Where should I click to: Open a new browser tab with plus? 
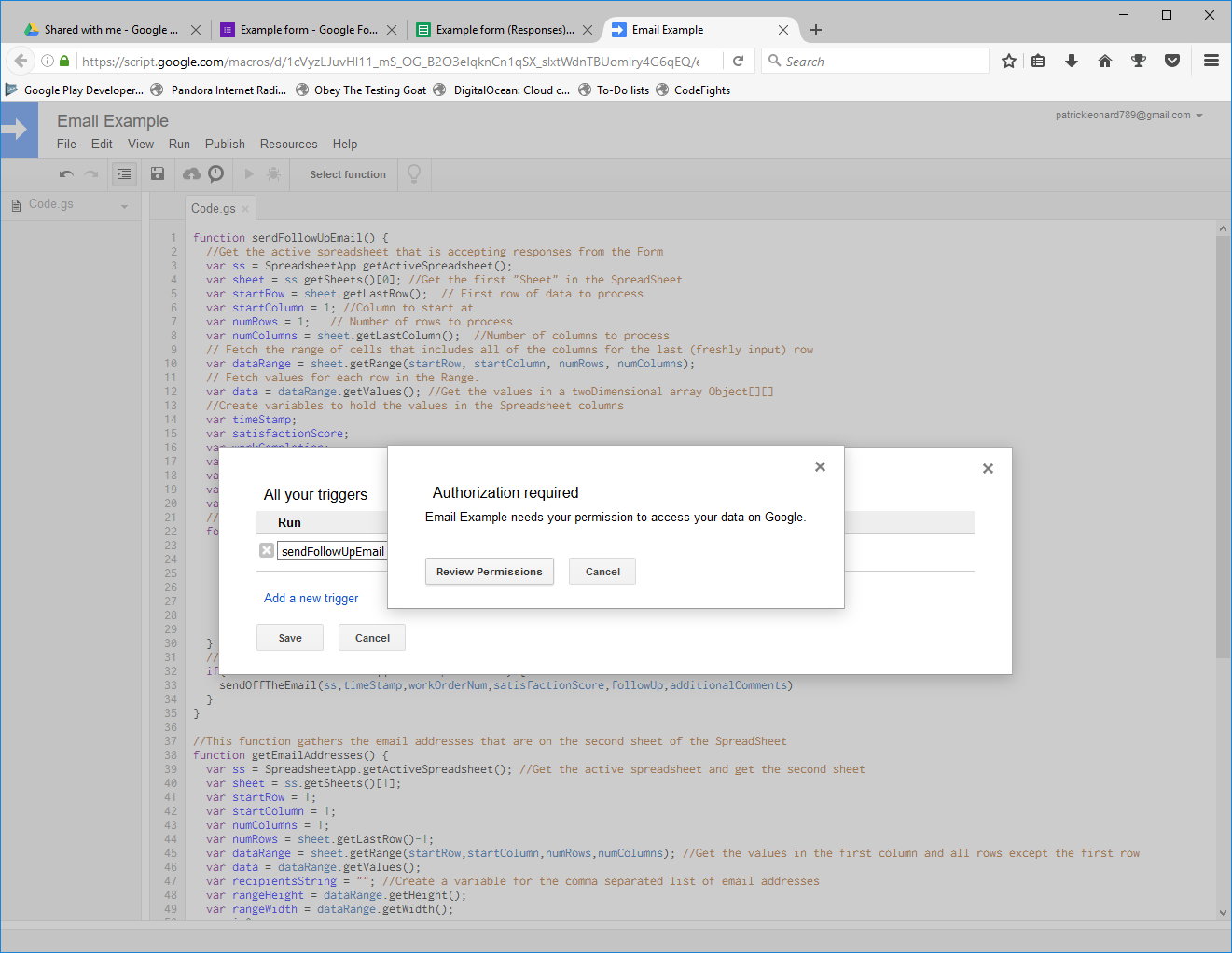[816, 30]
